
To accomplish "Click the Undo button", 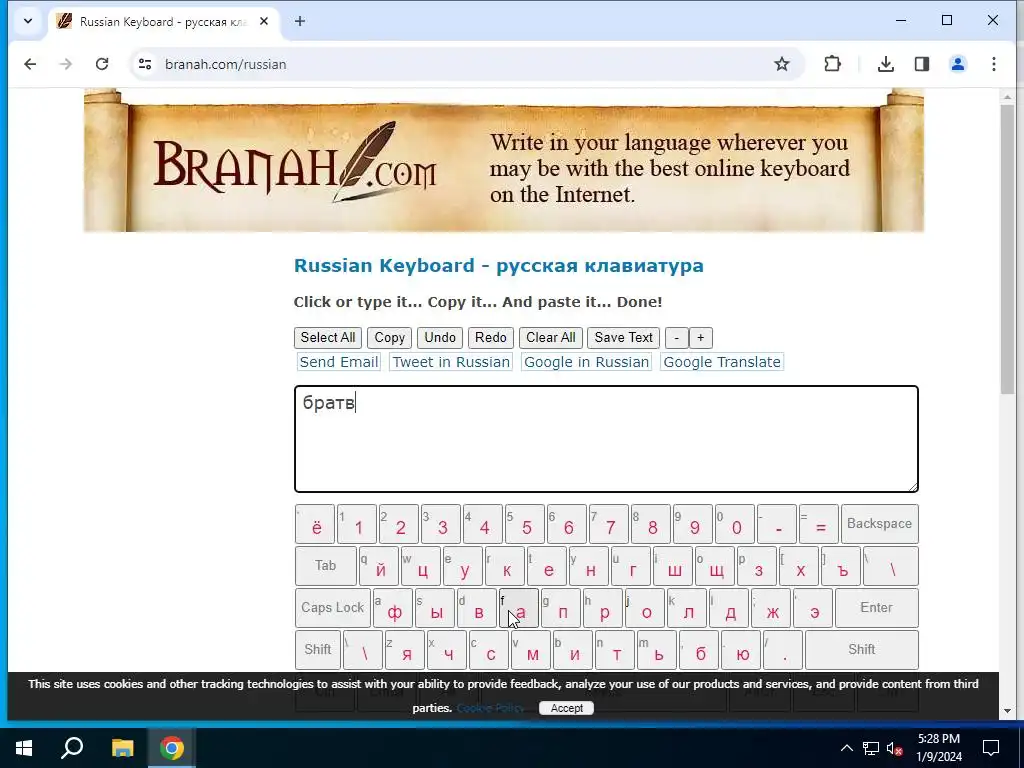I will 440,338.
